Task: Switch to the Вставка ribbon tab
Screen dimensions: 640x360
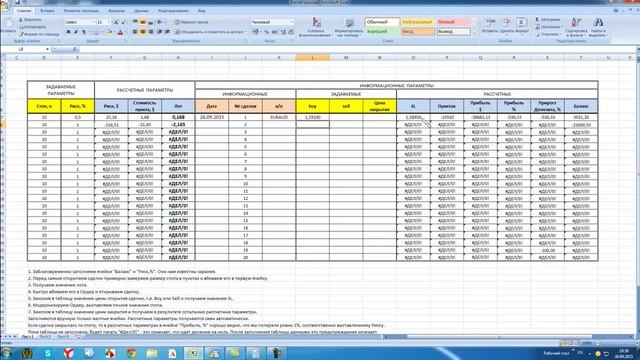Action: point(47,11)
